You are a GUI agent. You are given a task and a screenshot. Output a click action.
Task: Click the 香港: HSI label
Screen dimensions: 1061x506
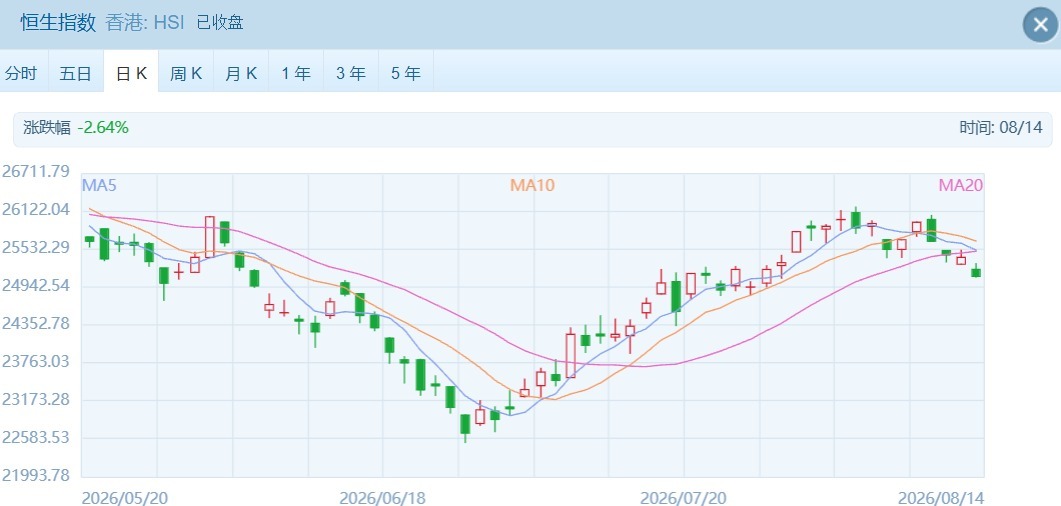145,23
